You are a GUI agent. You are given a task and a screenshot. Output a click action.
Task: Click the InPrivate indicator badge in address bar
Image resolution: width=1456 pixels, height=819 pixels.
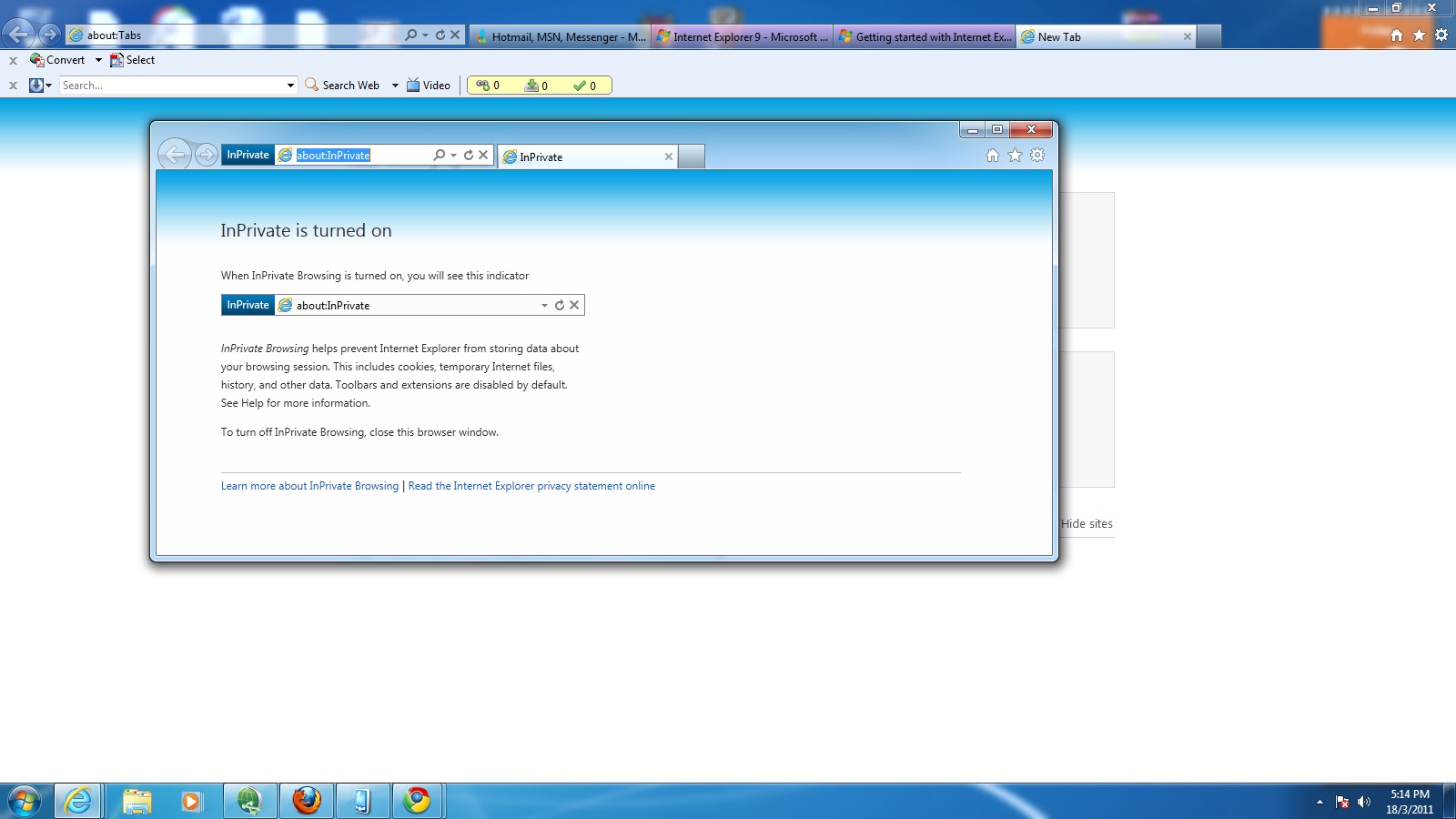click(x=248, y=156)
